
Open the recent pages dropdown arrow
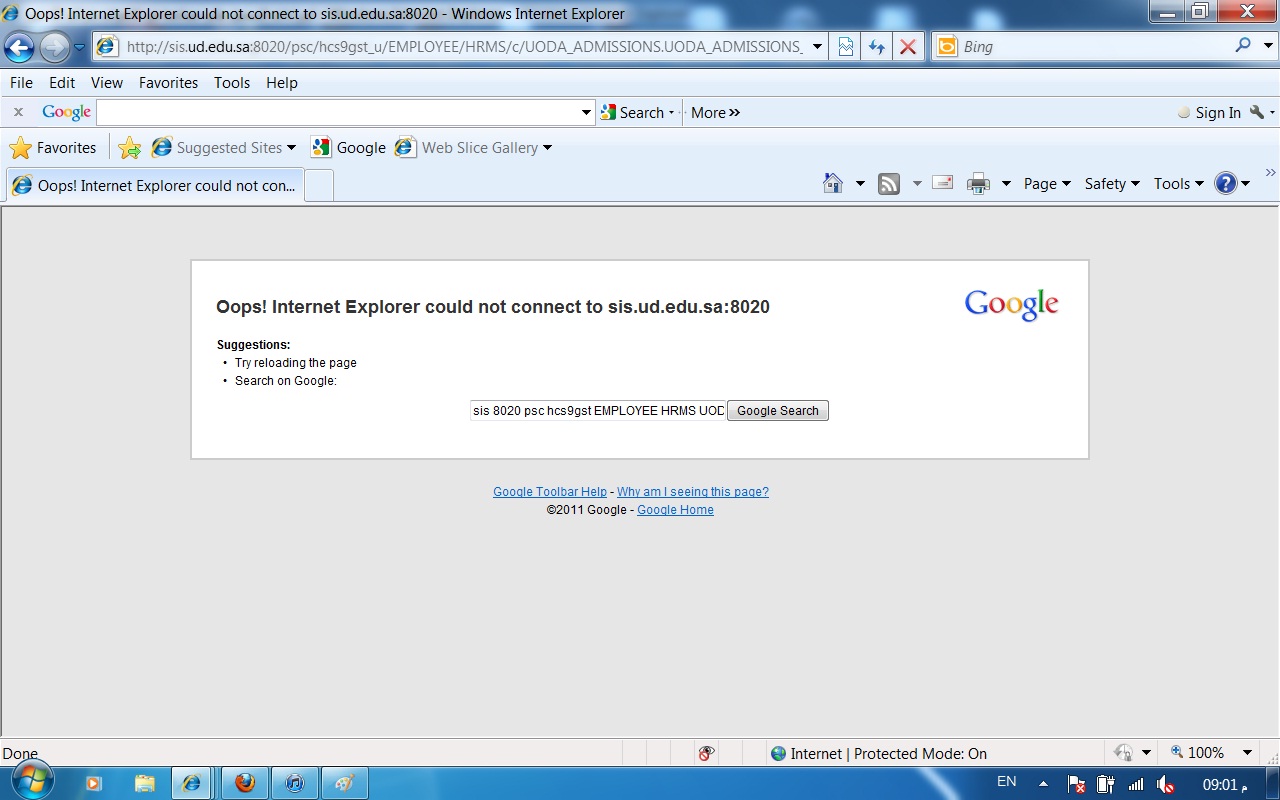80,47
